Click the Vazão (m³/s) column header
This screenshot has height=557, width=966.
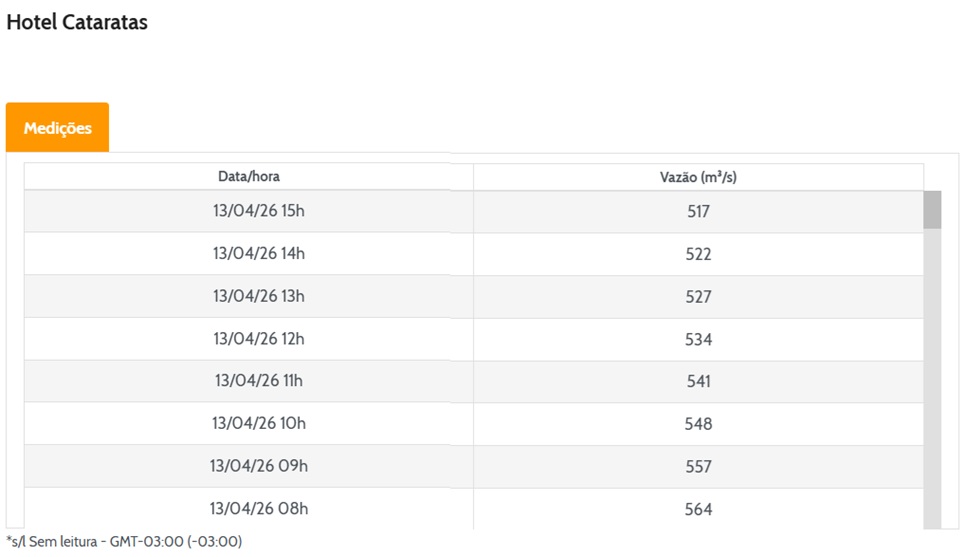(x=698, y=177)
